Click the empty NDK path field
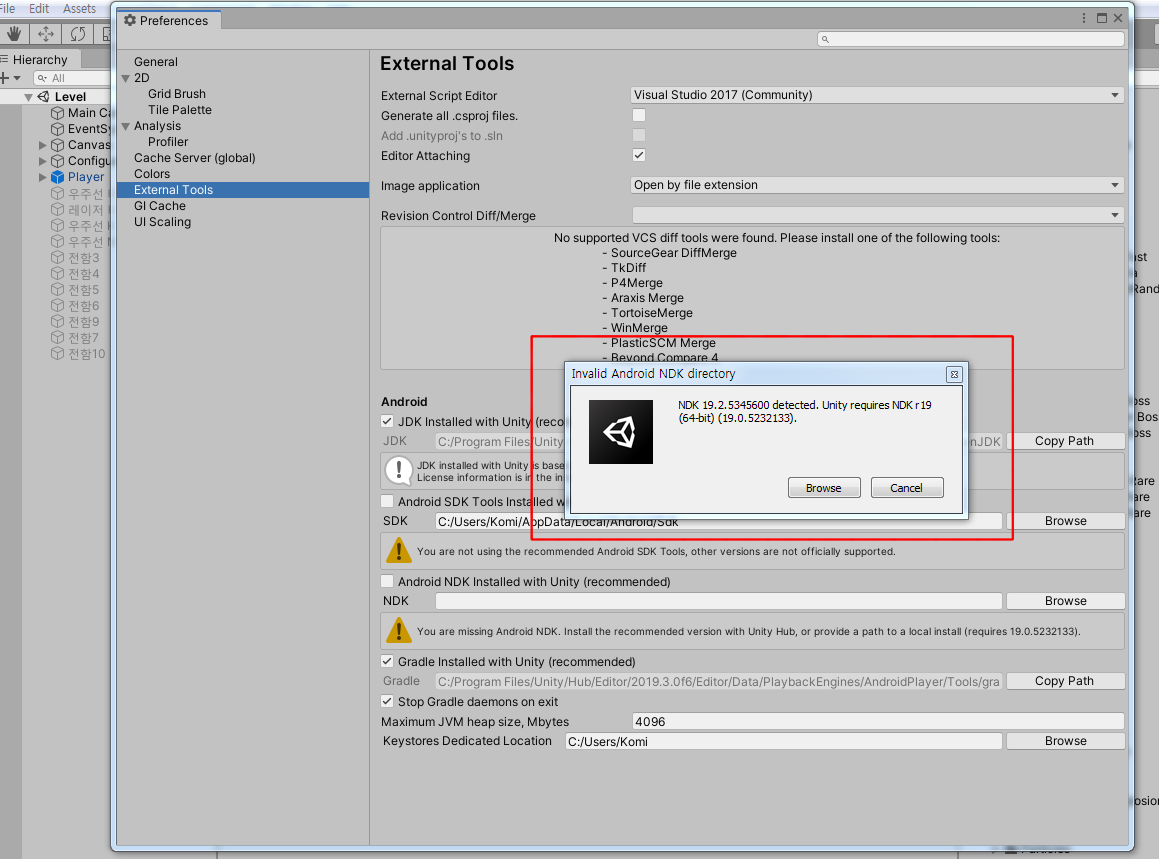 pyautogui.click(x=718, y=601)
